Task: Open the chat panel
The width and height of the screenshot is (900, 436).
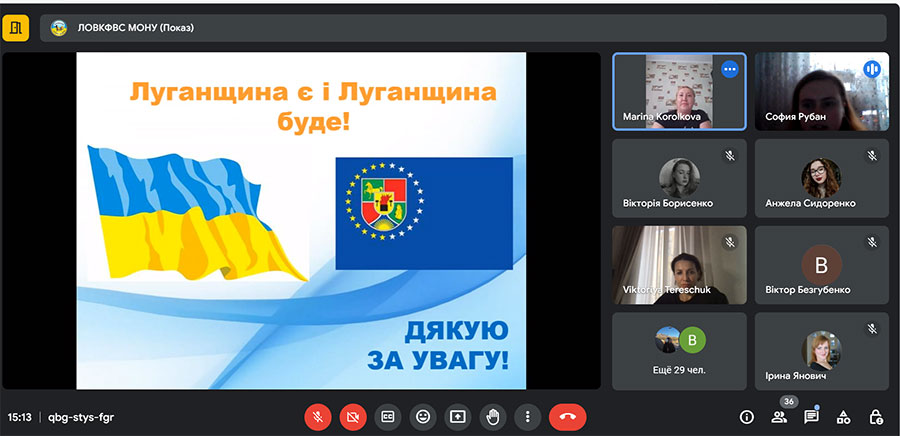Action: point(811,417)
